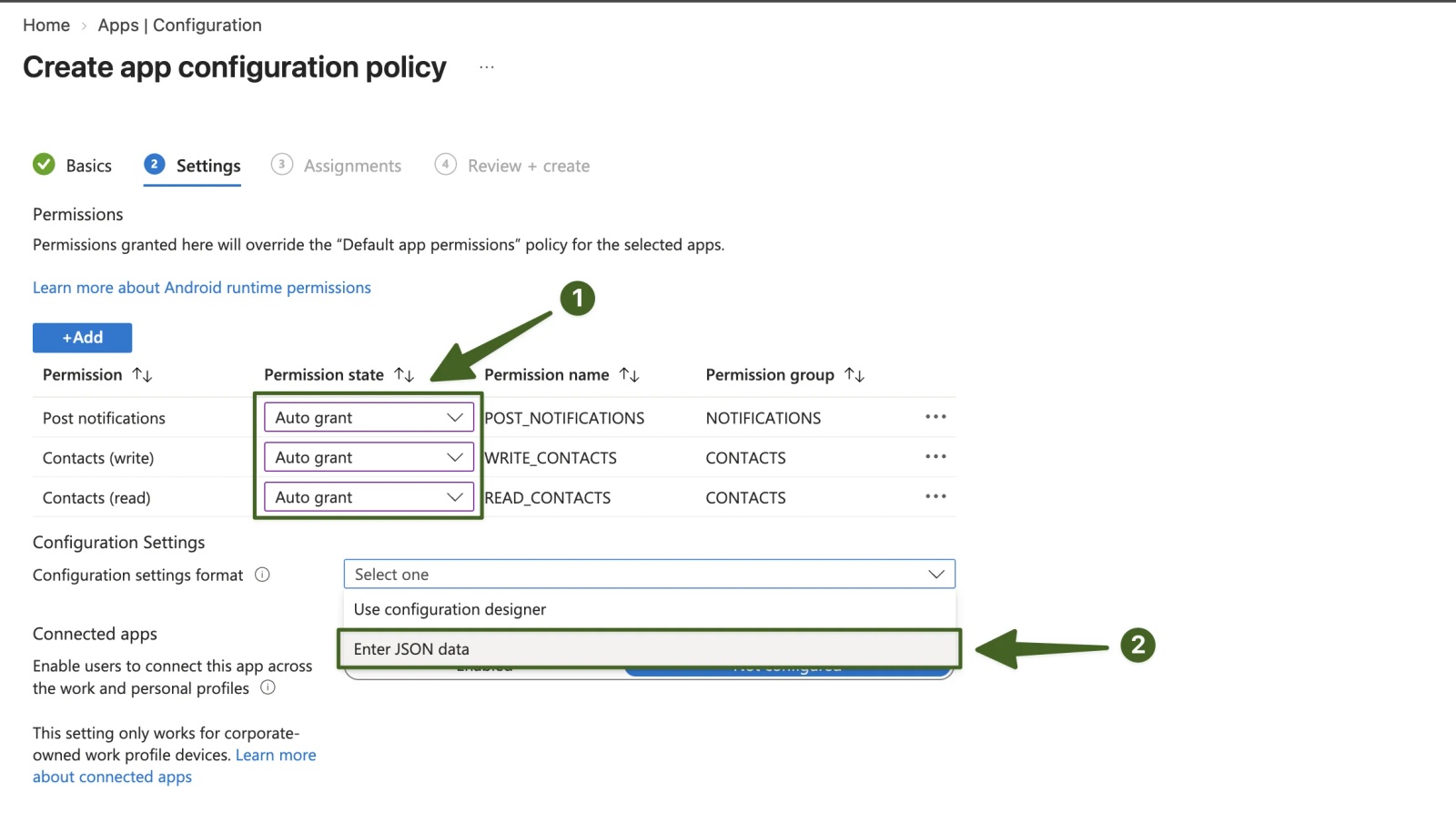This screenshot has height=814, width=1456.
Task: Select the Contacts (read) permission cell
Action: point(96,498)
